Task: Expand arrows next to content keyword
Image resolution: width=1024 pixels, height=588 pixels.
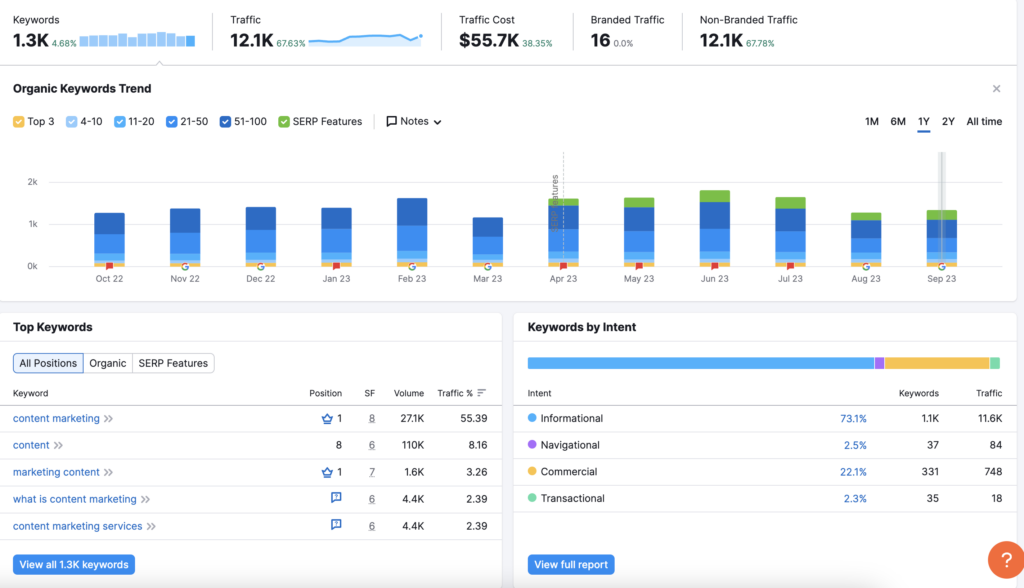Action: 58,446
